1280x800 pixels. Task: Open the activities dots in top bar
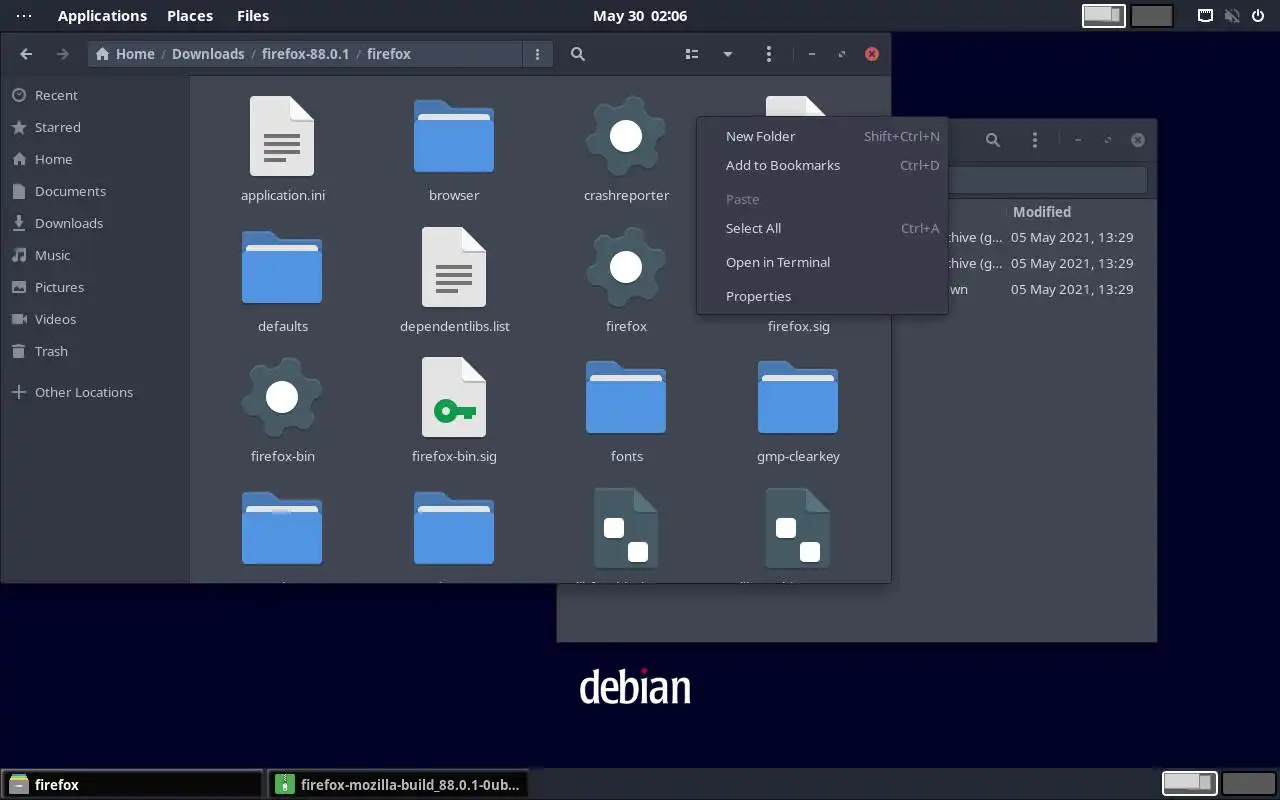coord(24,16)
